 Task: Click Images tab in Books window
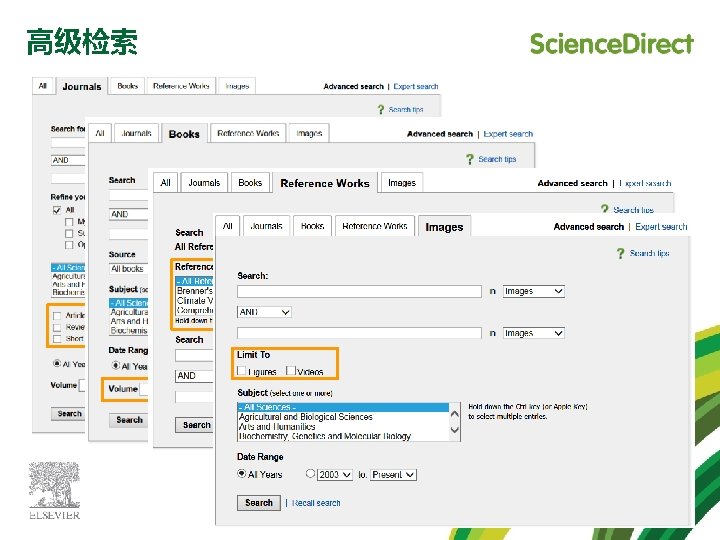pos(309,133)
